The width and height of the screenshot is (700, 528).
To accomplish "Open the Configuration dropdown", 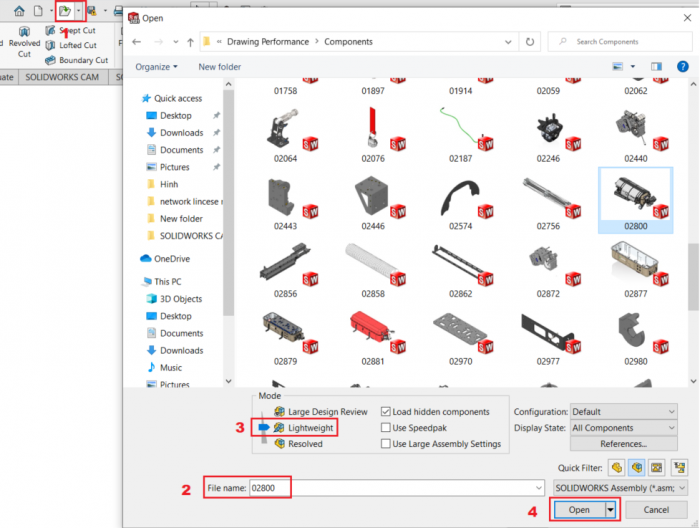I will (624, 412).
